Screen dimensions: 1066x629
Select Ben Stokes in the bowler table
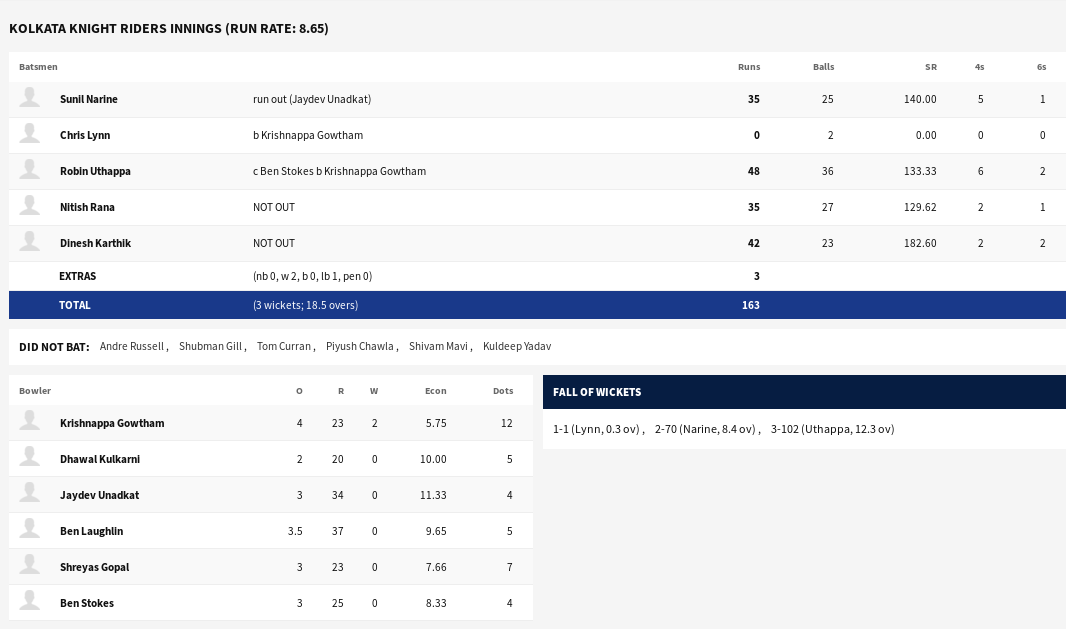(87, 603)
